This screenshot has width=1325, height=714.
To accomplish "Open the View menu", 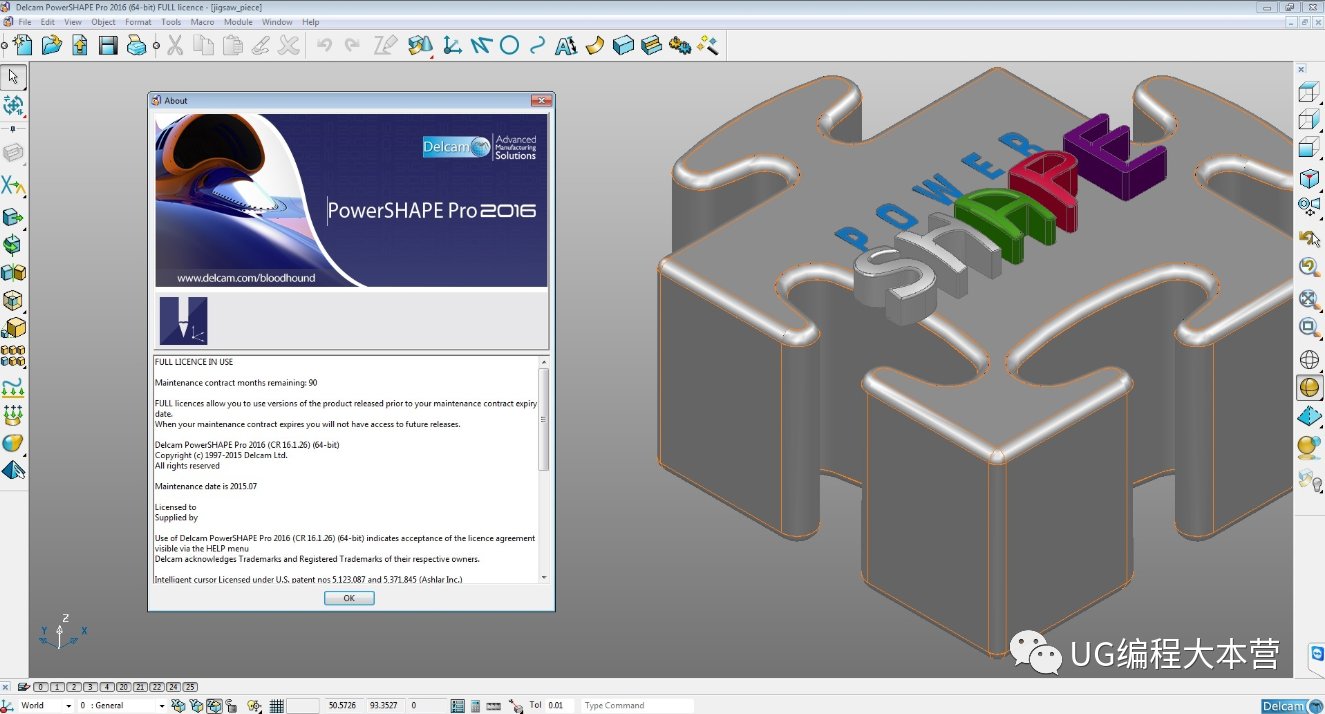I will [x=73, y=22].
